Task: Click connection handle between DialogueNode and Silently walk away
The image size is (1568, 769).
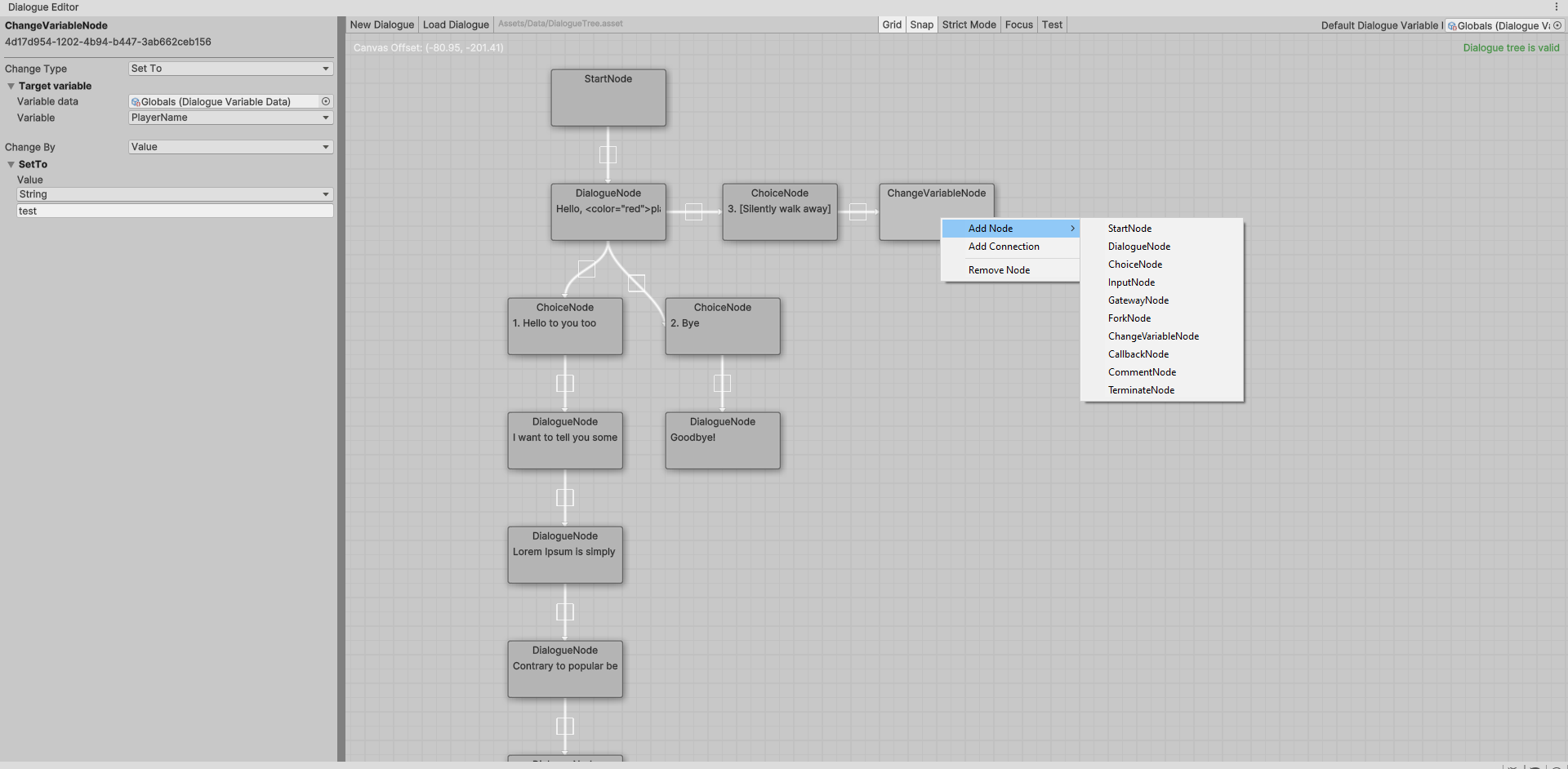Action: pos(693,211)
